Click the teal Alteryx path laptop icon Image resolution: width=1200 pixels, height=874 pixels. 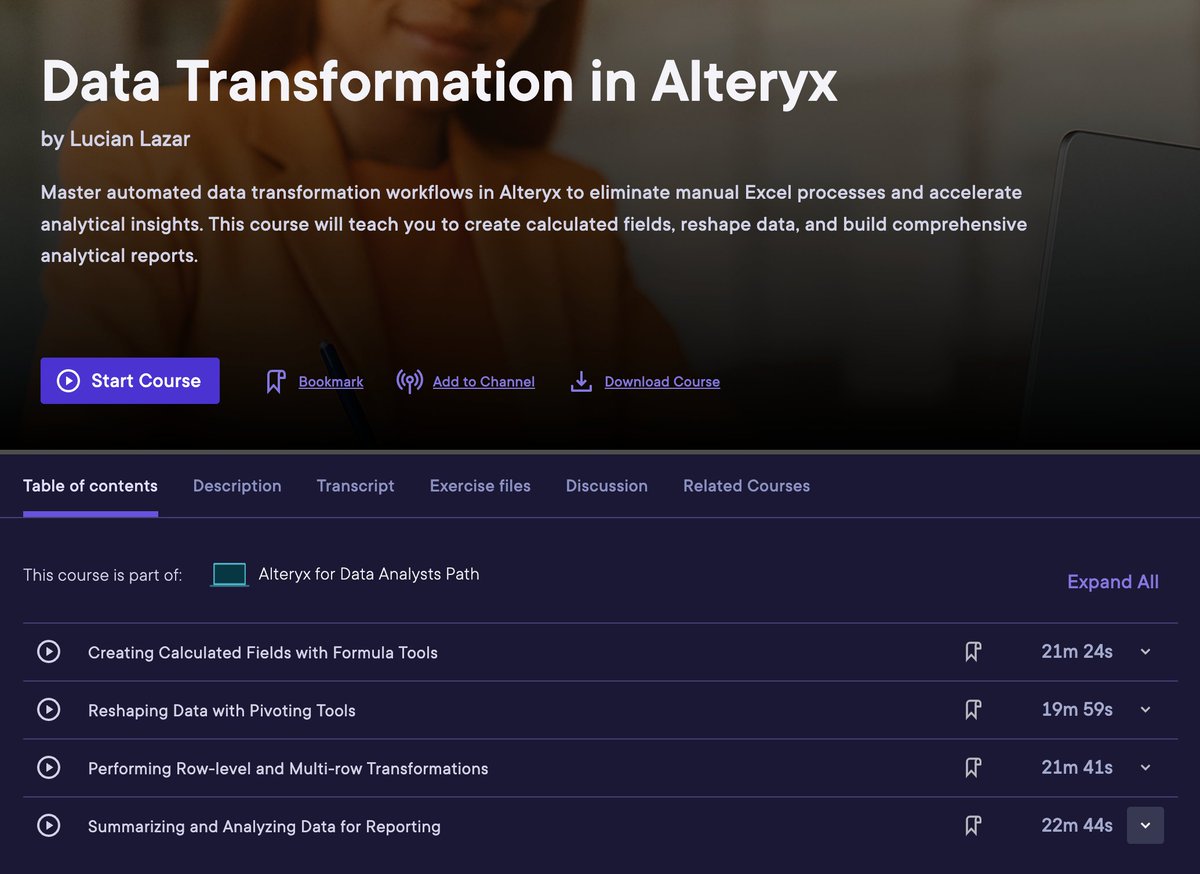(x=228, y=574)
